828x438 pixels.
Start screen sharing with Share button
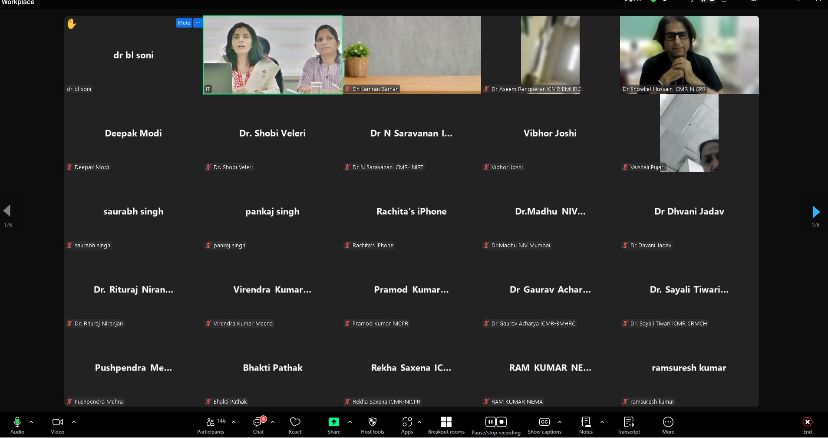[x=334, y=423]
